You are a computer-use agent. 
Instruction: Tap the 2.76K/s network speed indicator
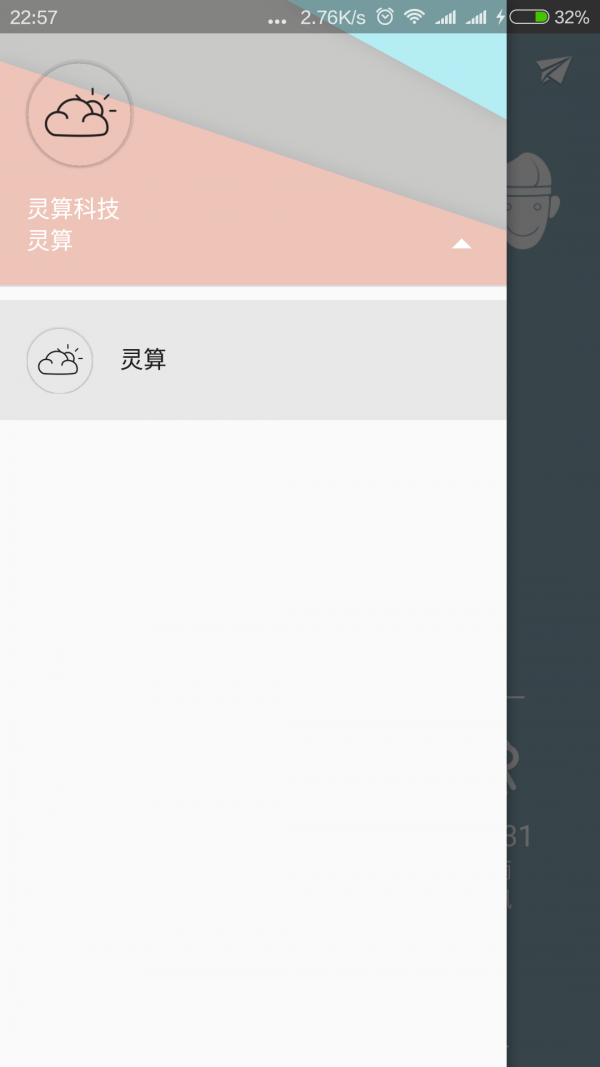coord(333,17)
